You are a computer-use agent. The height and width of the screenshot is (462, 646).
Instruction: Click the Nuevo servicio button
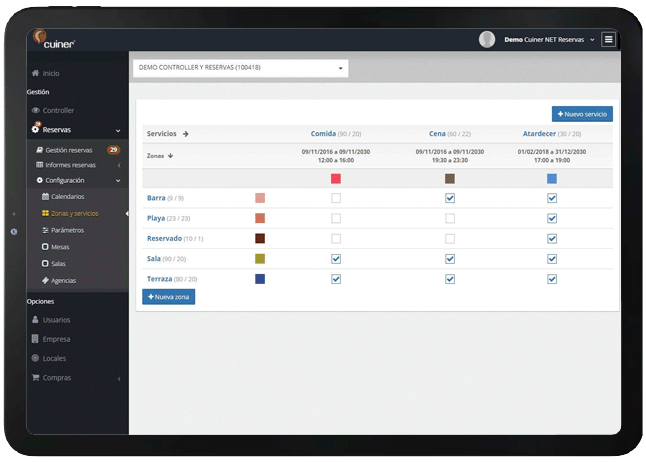coord(582,114)
